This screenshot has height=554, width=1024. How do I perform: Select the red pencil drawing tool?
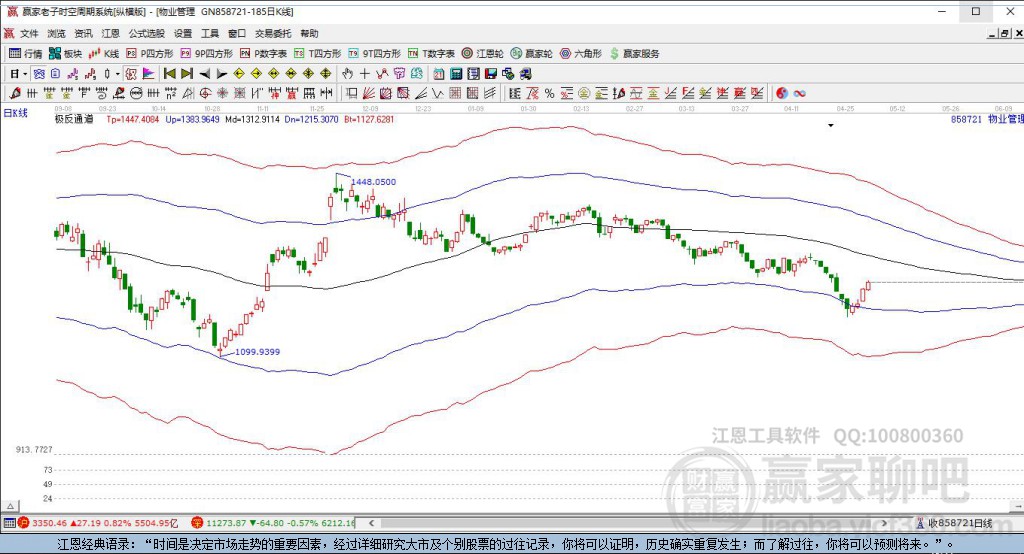14,93
